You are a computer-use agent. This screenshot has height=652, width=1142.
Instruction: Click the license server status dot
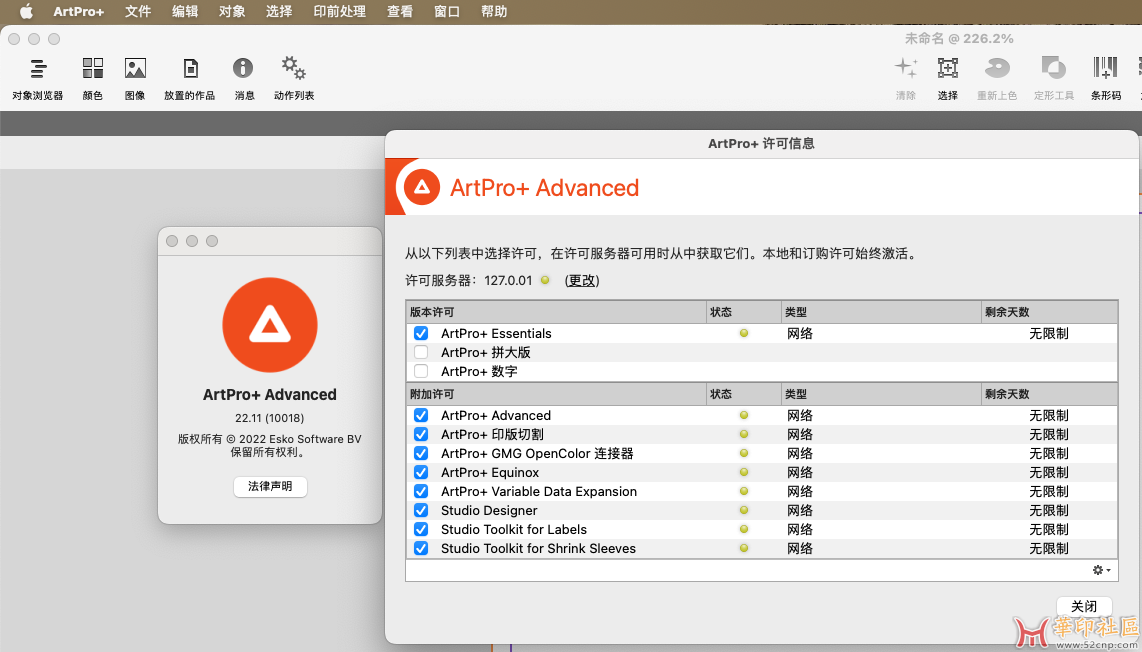click(544, 280)
